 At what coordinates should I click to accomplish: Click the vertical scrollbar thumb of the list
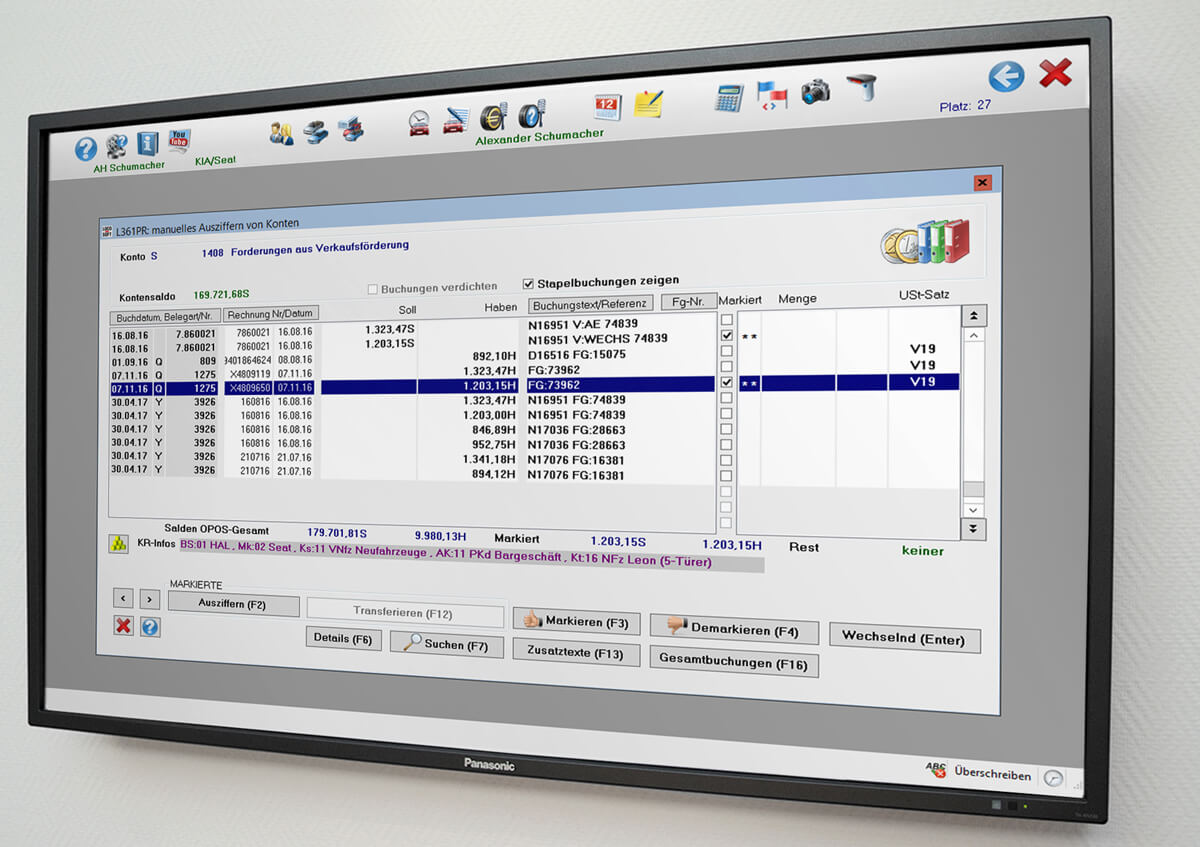coord(973,489)
